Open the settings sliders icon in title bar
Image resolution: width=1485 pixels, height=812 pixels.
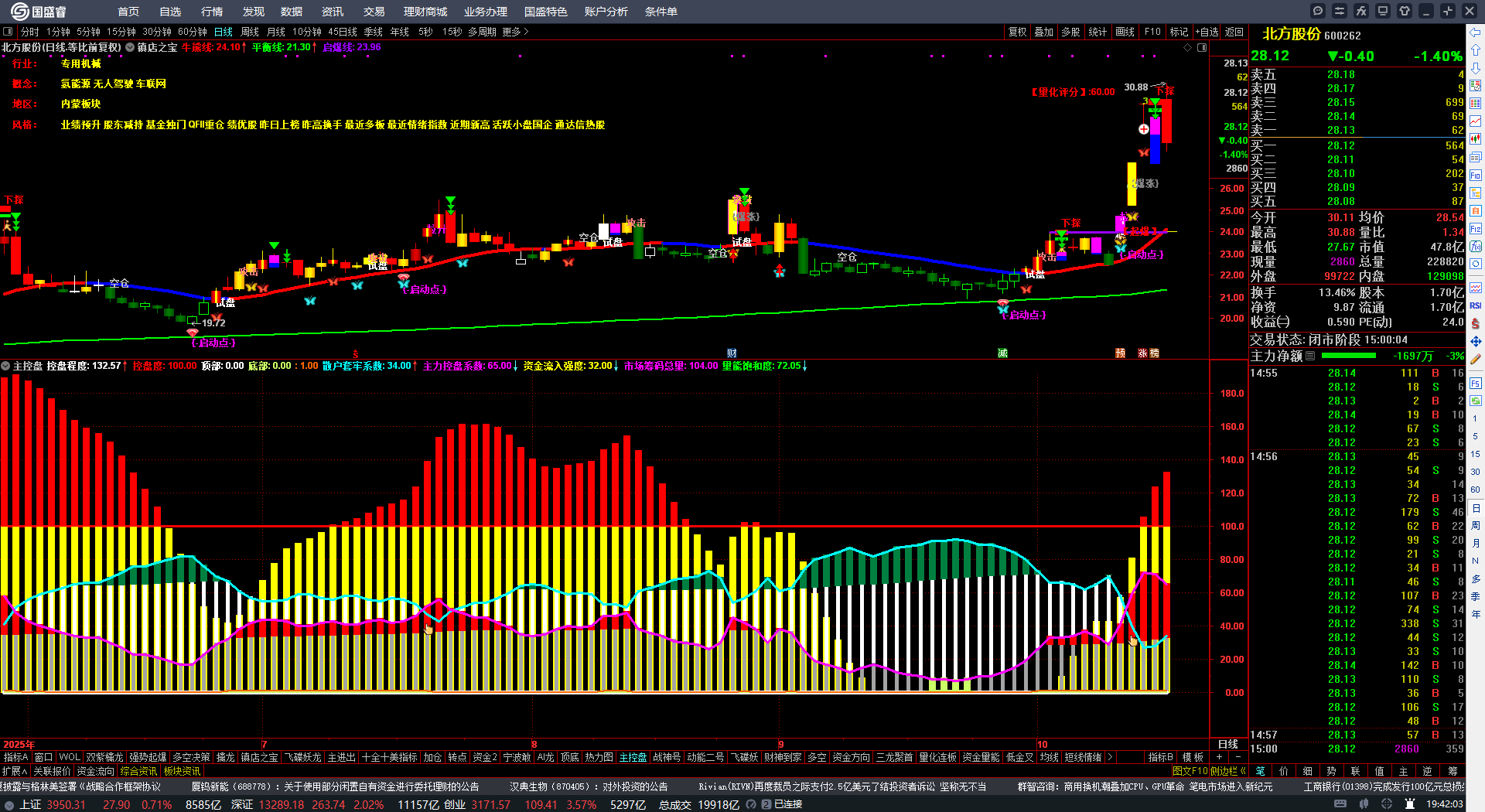pyautogui.click(x=1340, y=11)
